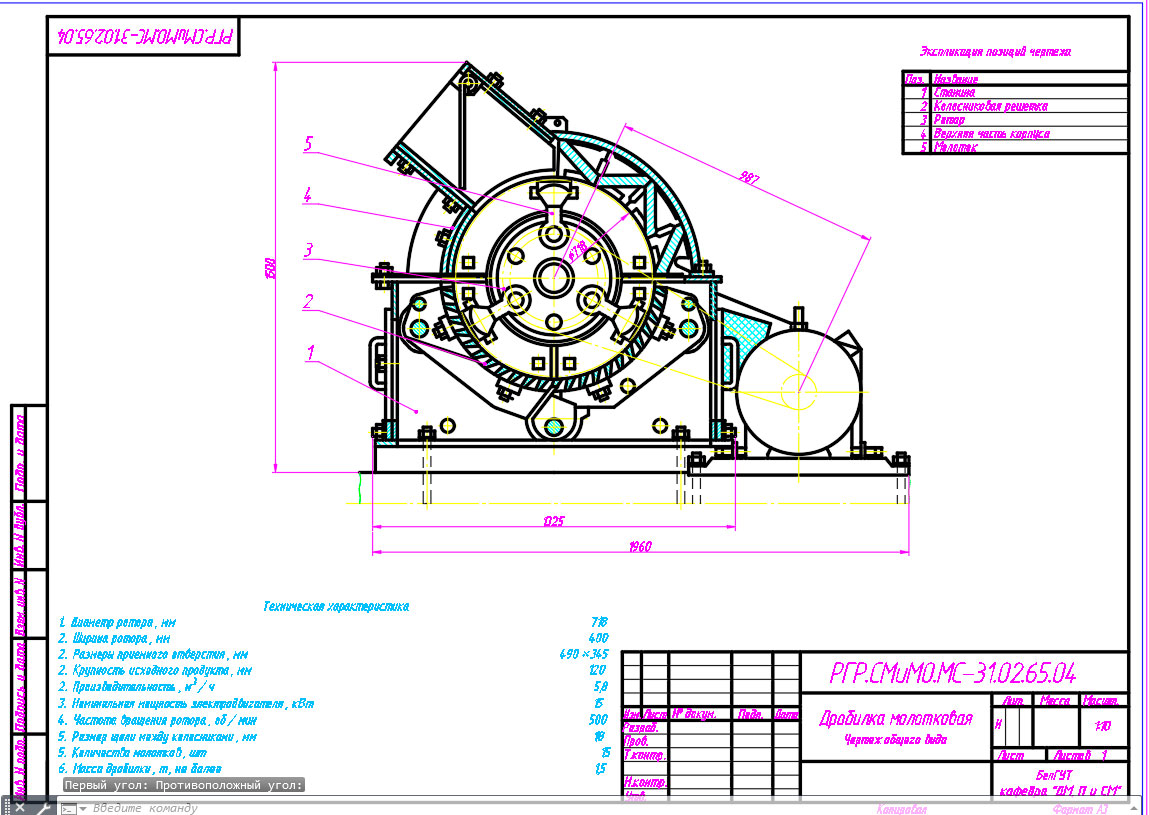Select 'Частота вращения ротора' line

tap(158, 720)
